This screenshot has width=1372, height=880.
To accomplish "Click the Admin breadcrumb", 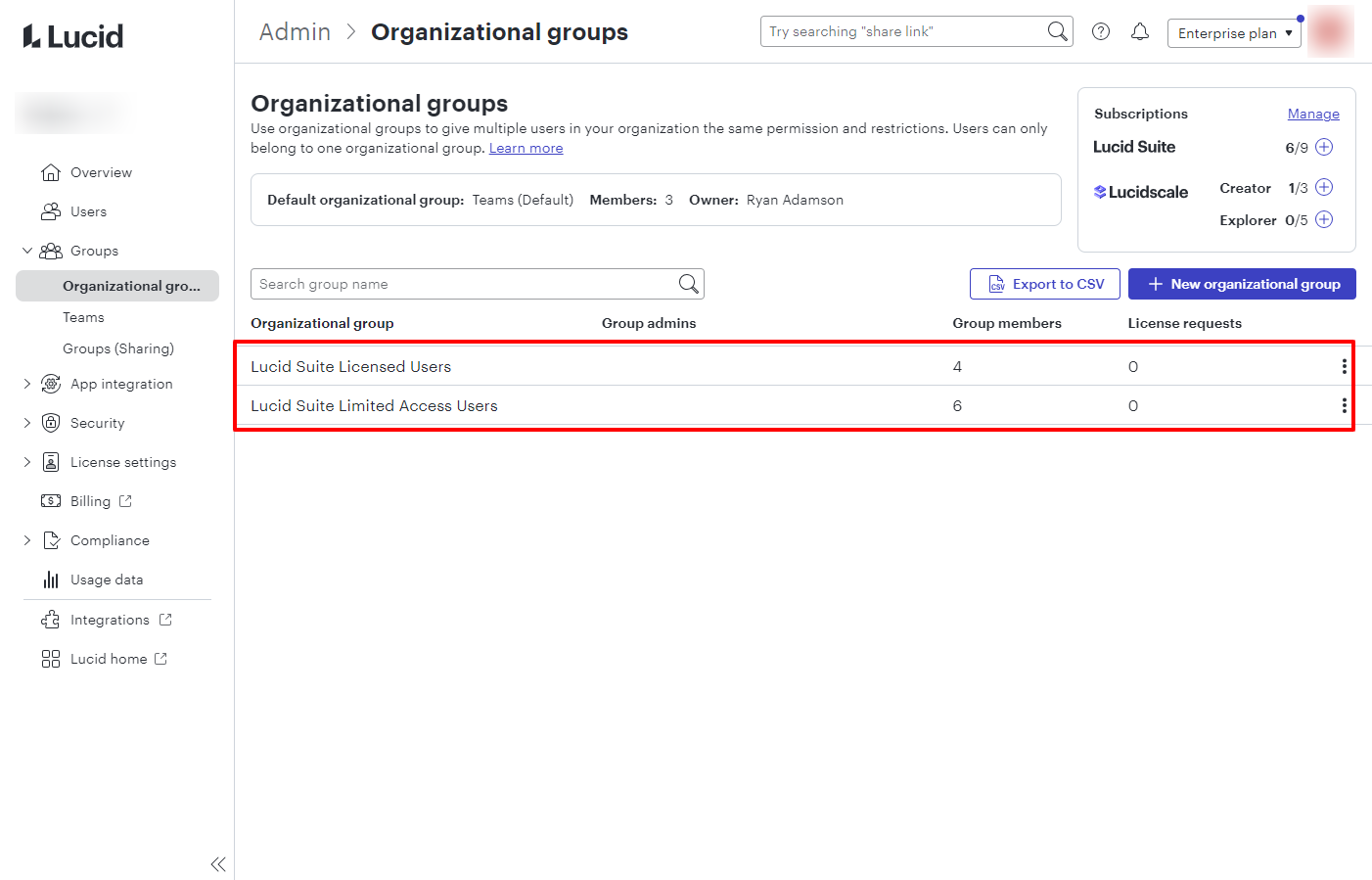I will click(x=295, y=31).
